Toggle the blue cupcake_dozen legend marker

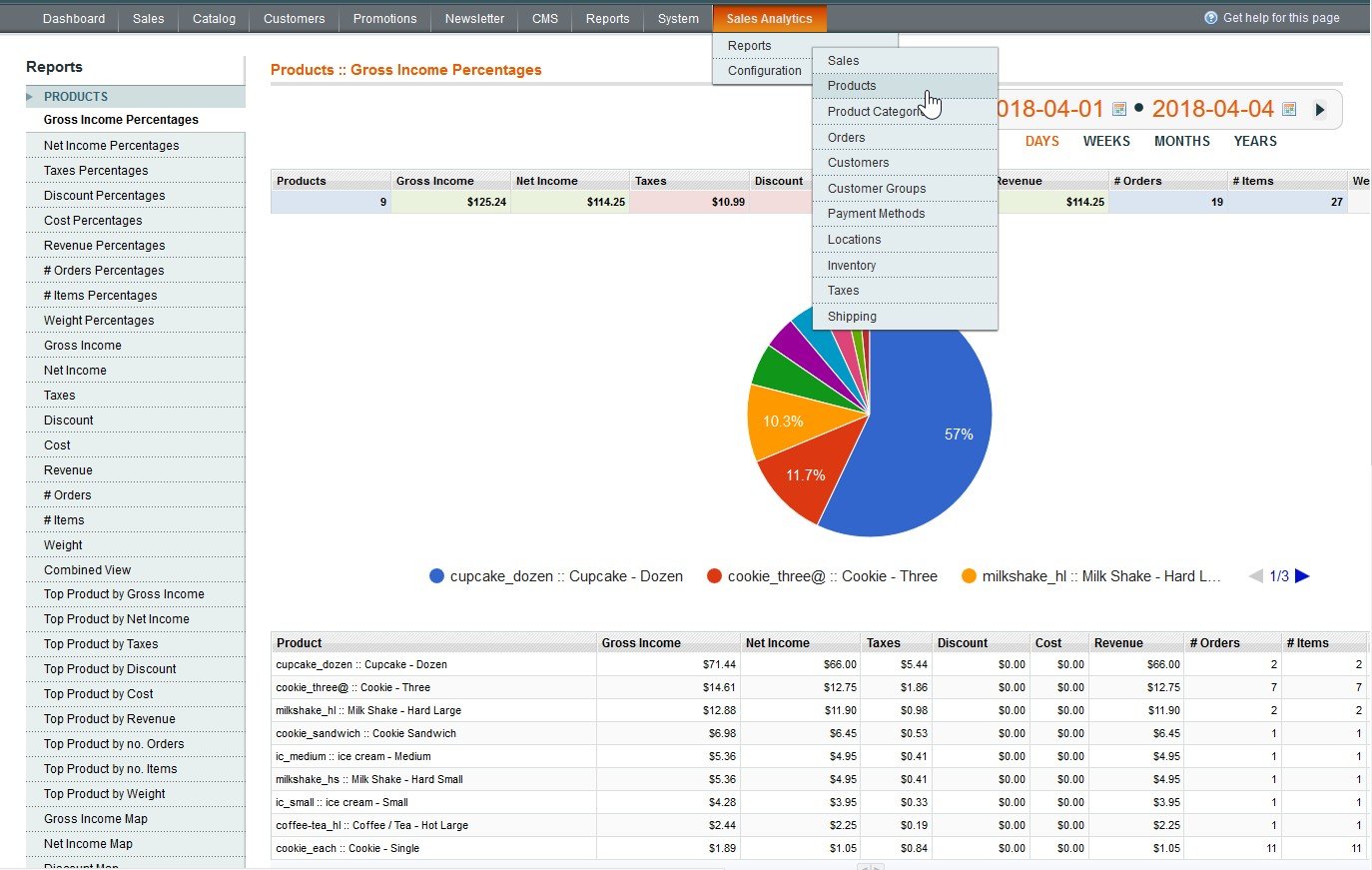(436, 576)
